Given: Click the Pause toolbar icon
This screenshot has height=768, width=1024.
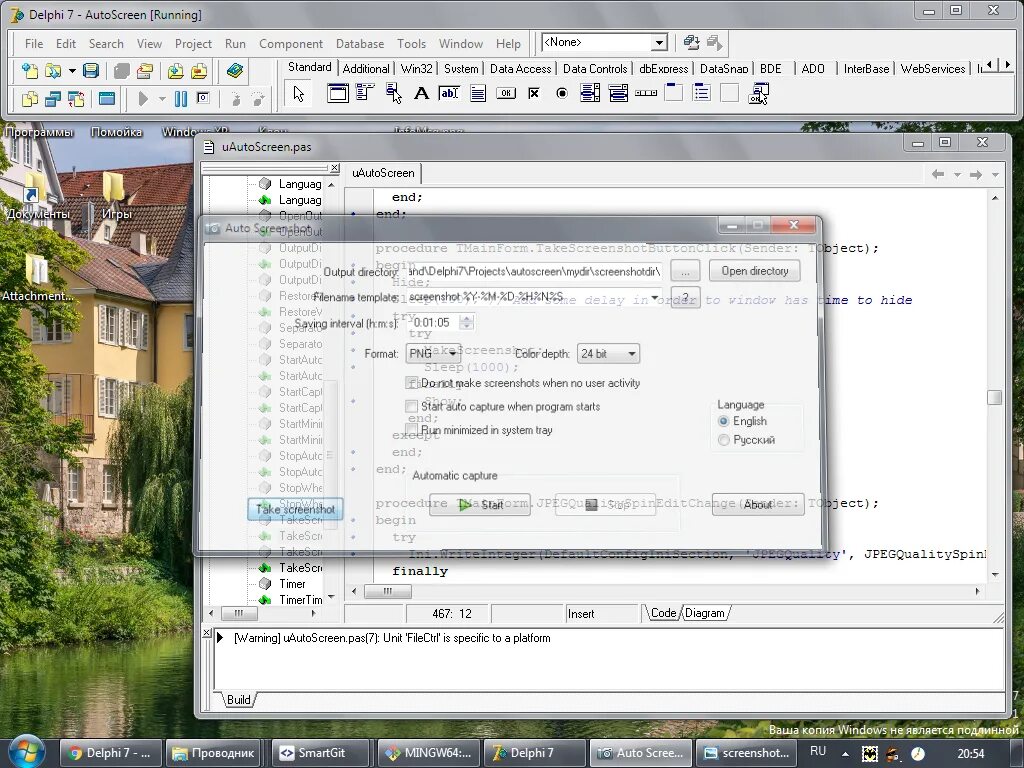Looking at the screenshot, I should click(x=181, y=99).
